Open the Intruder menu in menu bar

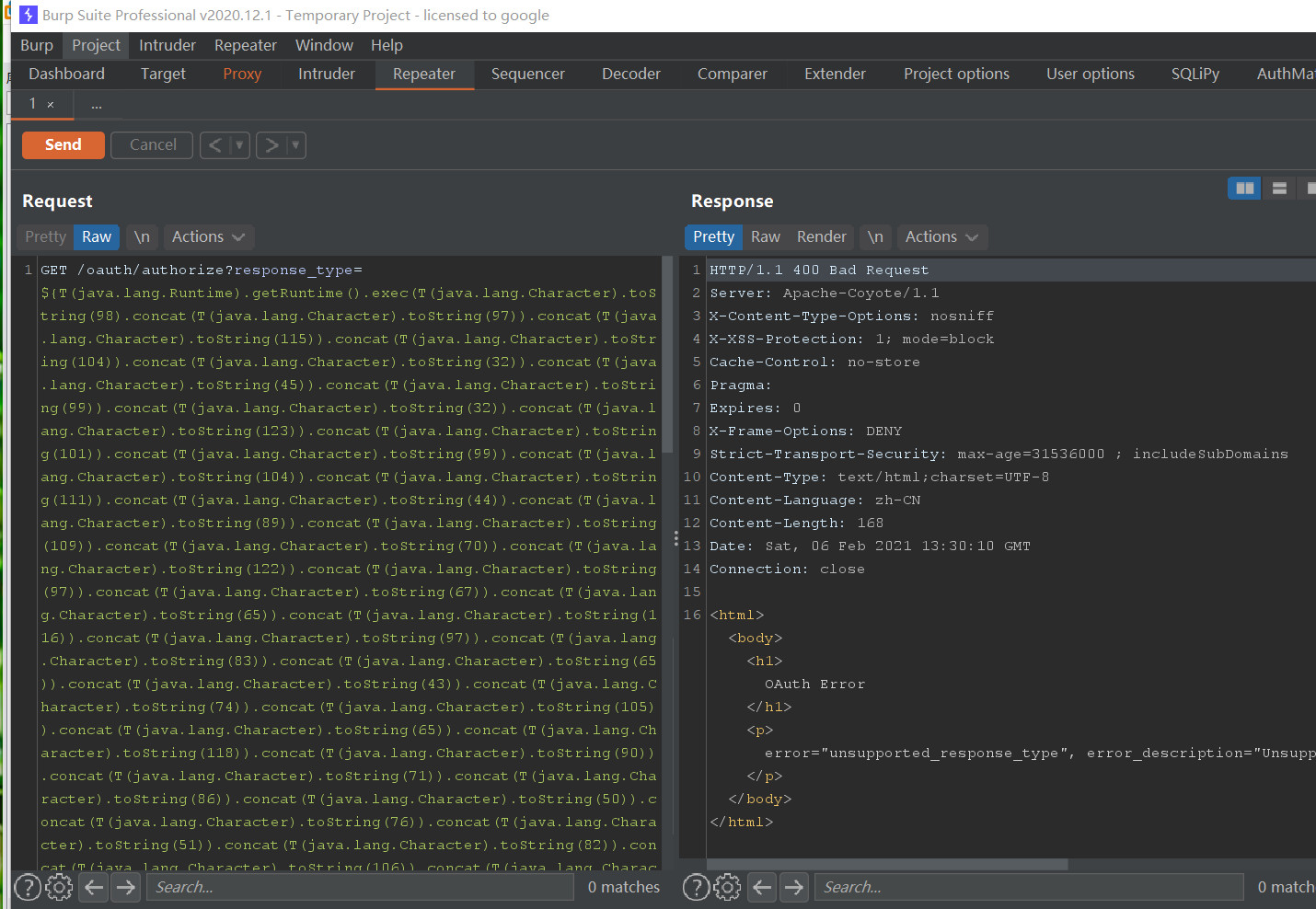[x=167, y=45]
